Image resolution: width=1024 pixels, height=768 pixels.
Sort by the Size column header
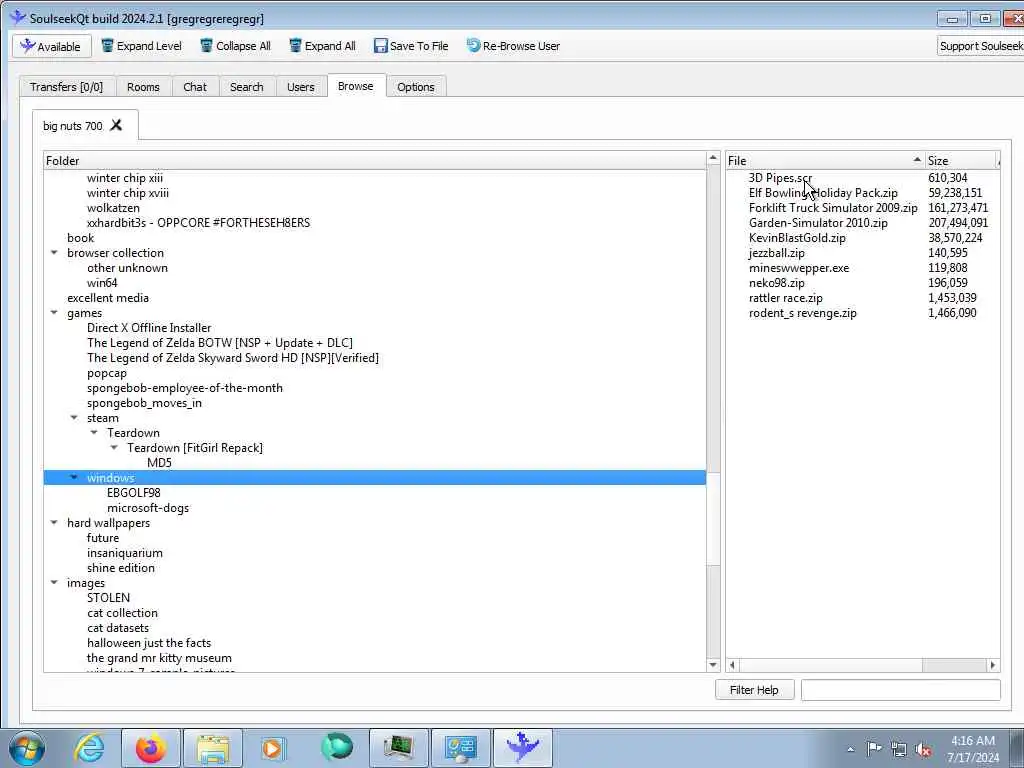click(961, 161)
